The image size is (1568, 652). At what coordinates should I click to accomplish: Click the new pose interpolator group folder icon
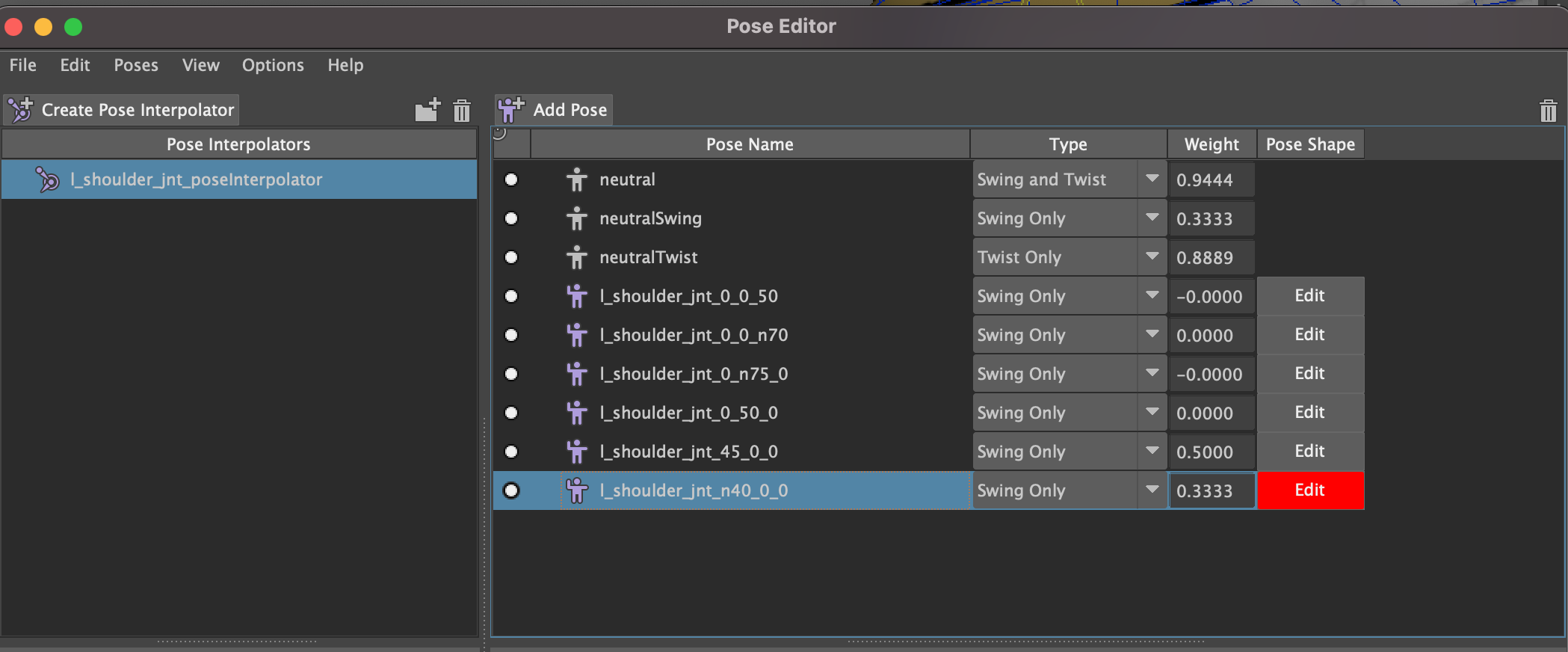[x=428, y=110]
